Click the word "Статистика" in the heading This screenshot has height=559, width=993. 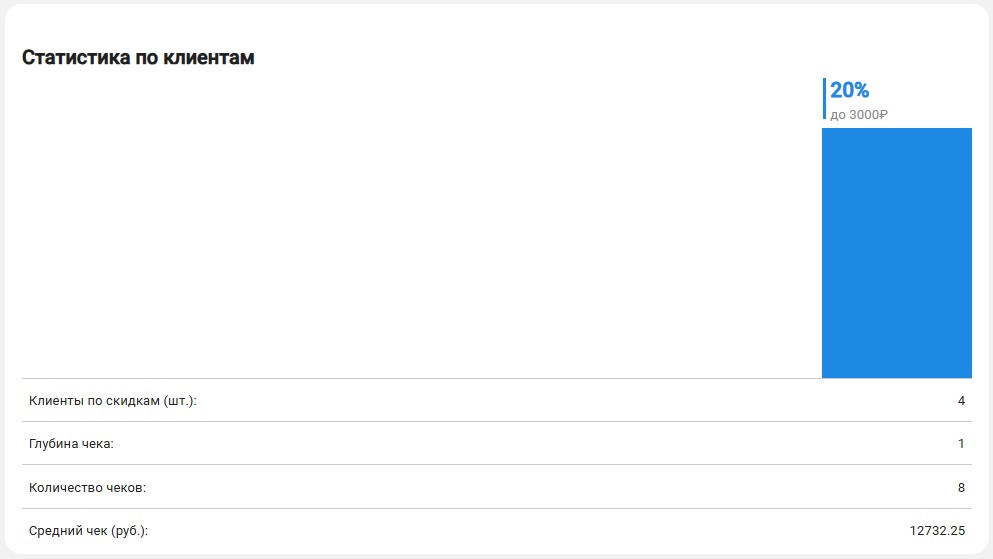click(x=76, y=58)
